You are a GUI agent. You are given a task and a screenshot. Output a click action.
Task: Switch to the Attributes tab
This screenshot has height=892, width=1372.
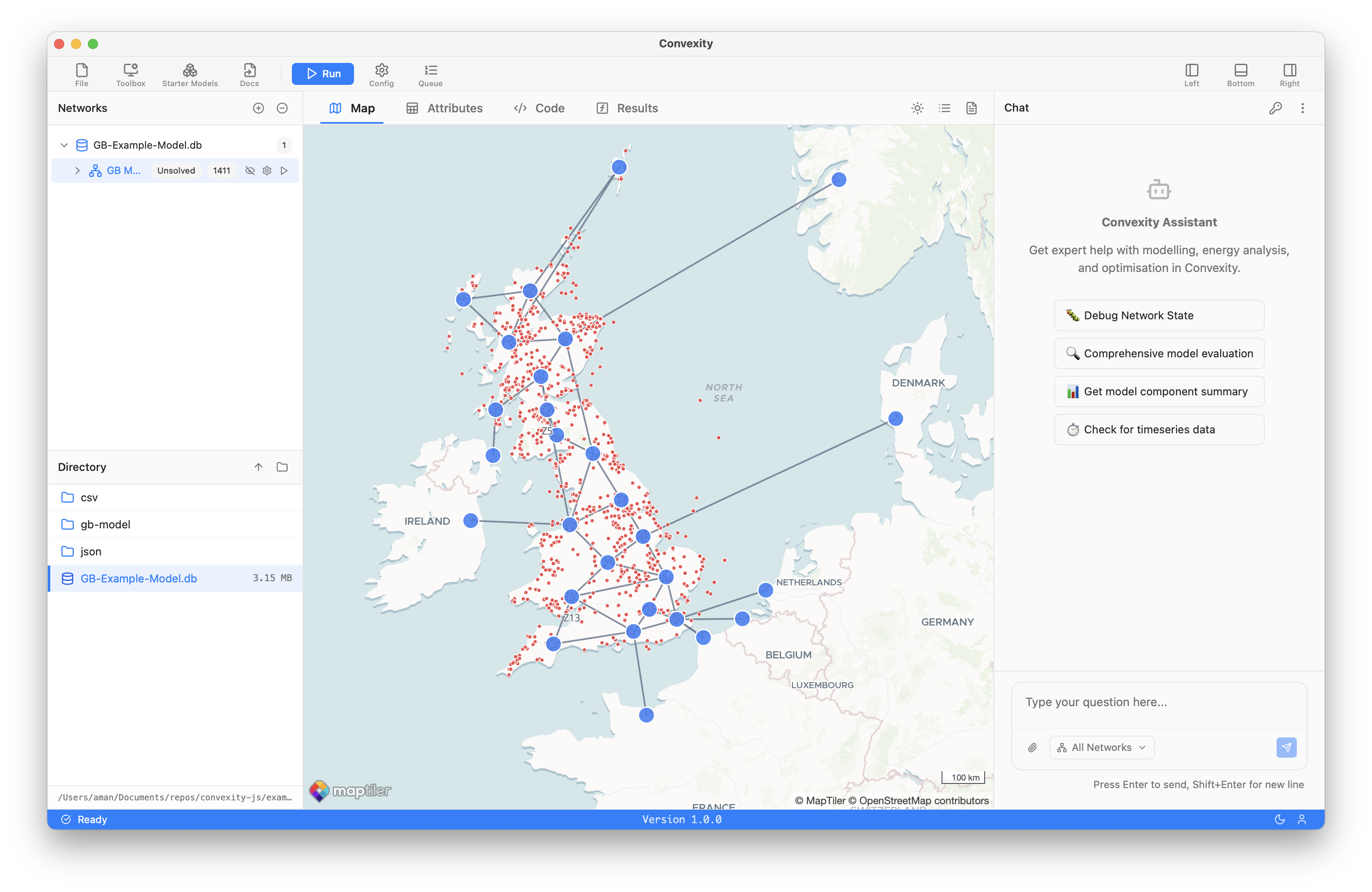tap(444, 108)
